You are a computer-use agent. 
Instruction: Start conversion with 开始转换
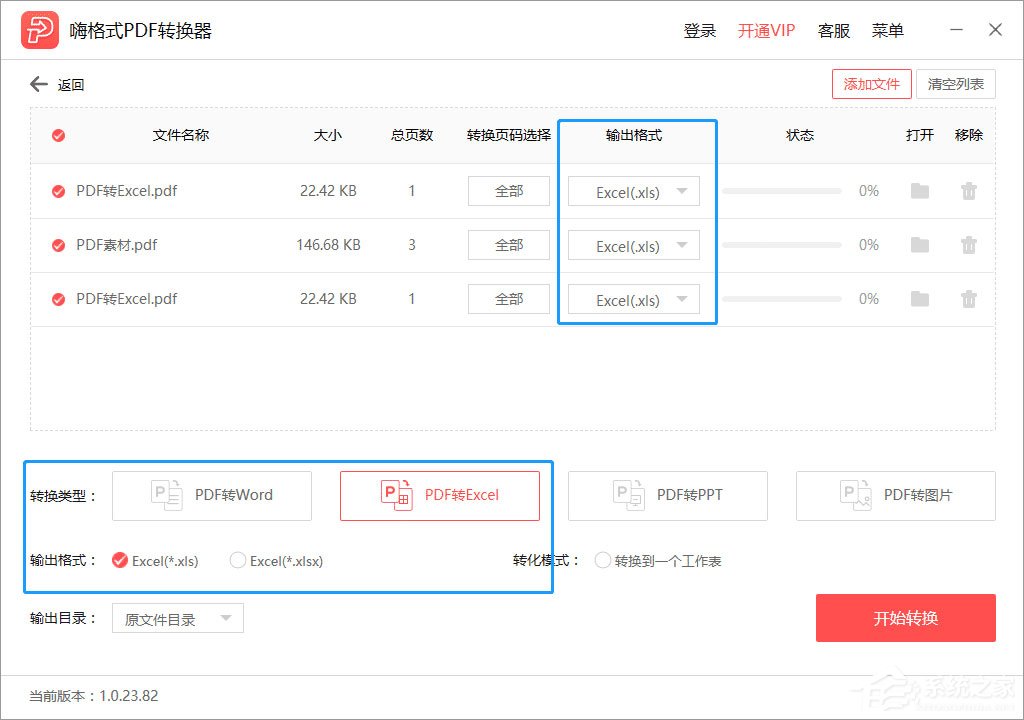click(905, 618)
